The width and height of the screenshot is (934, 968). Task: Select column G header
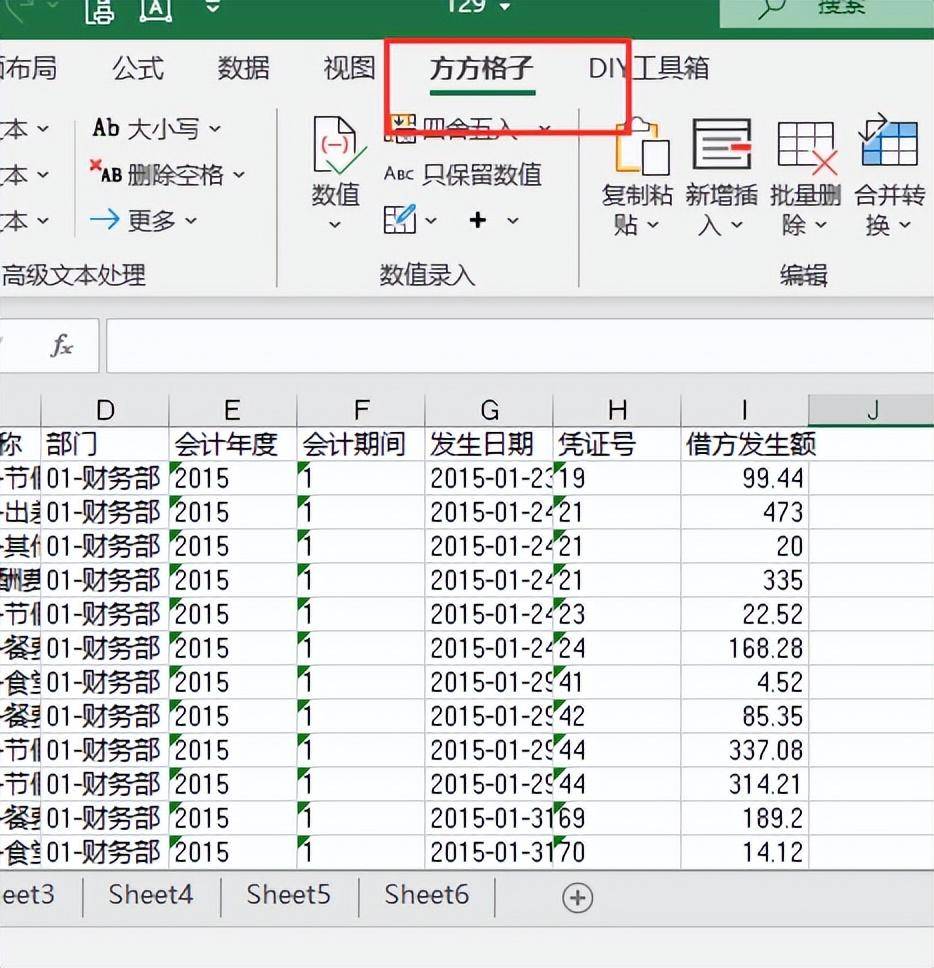coord(490,410)
